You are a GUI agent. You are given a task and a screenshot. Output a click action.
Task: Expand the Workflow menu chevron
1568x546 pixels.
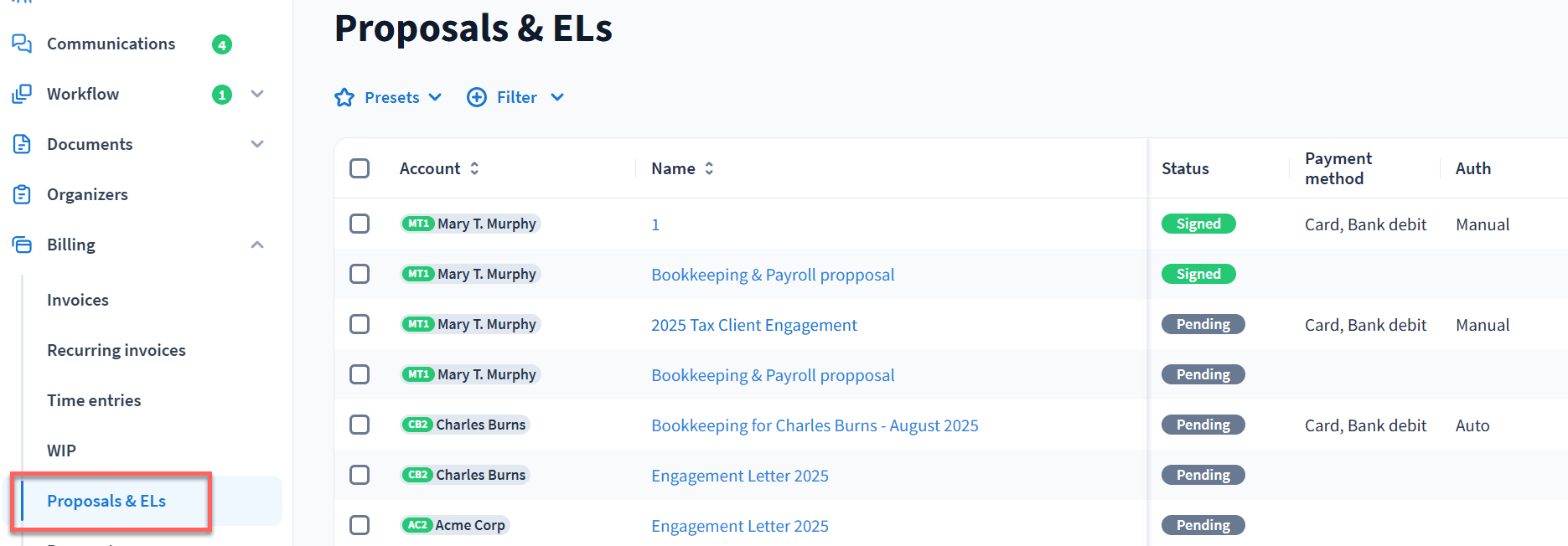(x=257, y=94)
